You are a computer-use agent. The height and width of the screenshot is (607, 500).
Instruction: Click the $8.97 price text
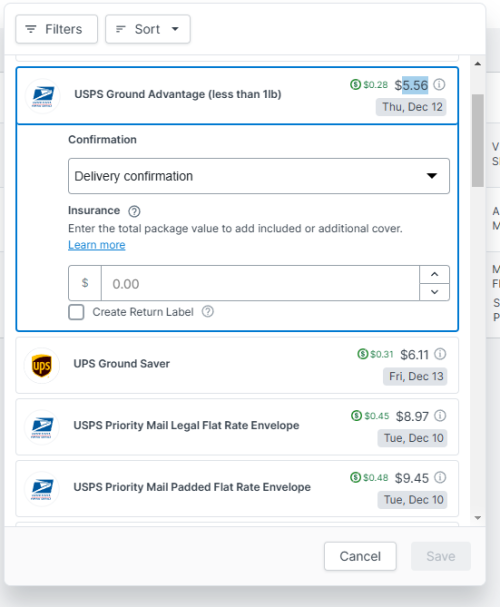coord(412,417)
